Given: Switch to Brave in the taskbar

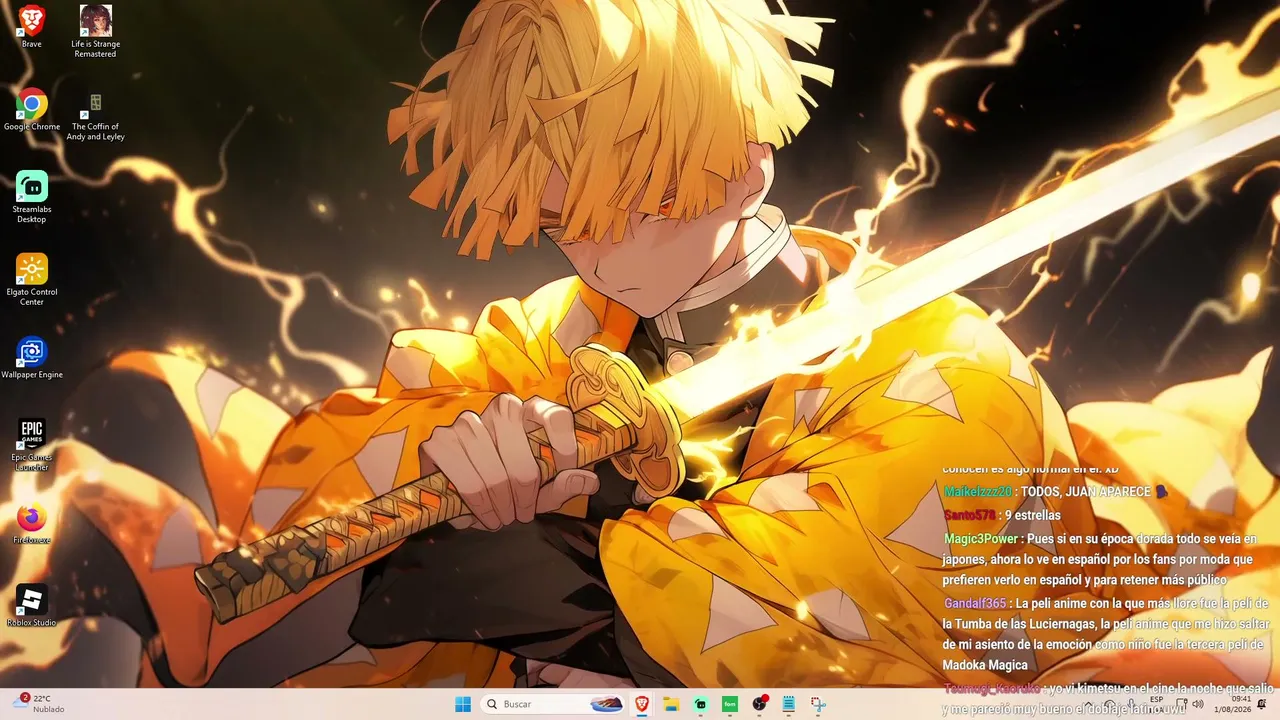Looking at the screenshot, I should click(x=642, y=704).
